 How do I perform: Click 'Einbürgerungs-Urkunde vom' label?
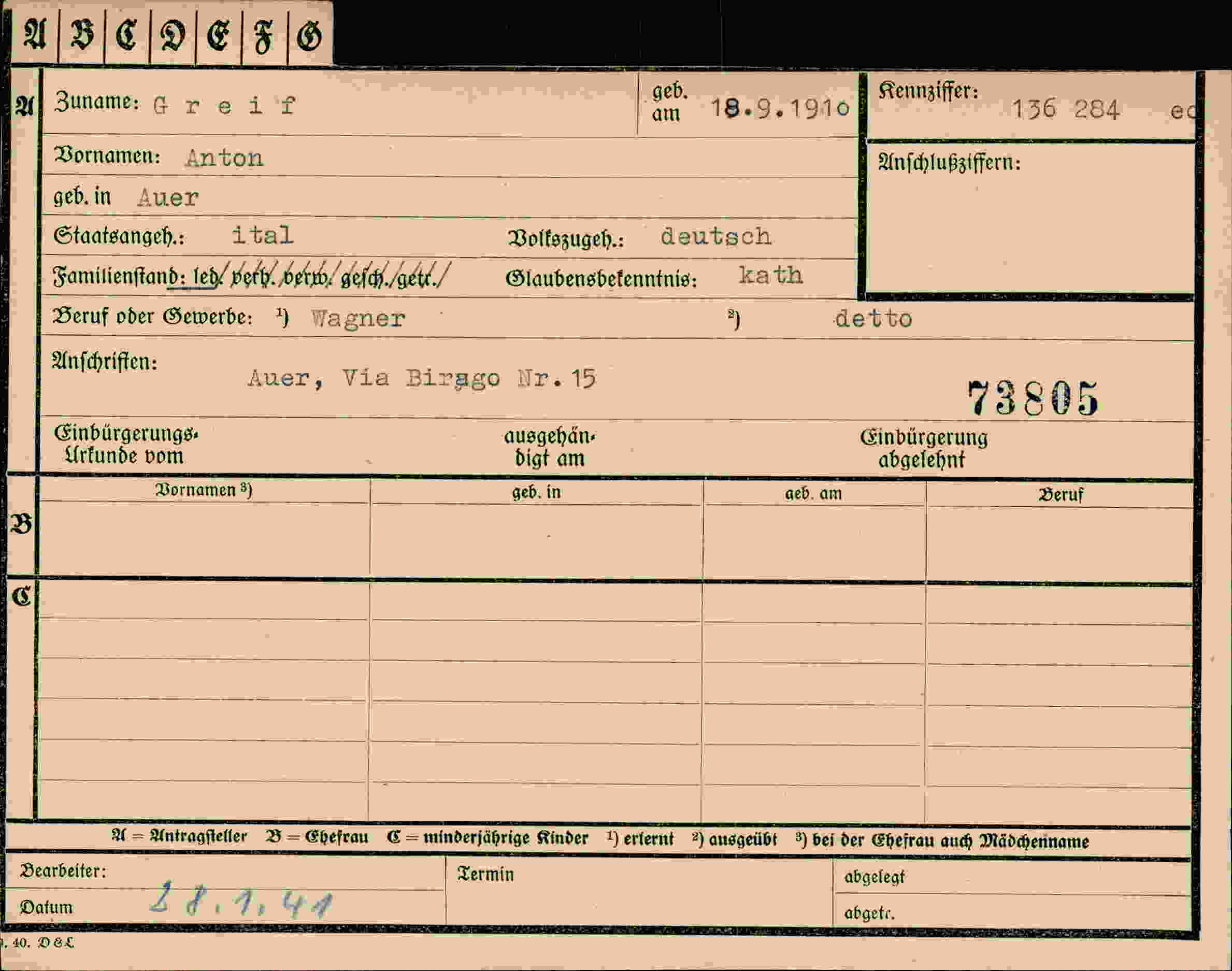pyautogui.click(x=126, y=445)
